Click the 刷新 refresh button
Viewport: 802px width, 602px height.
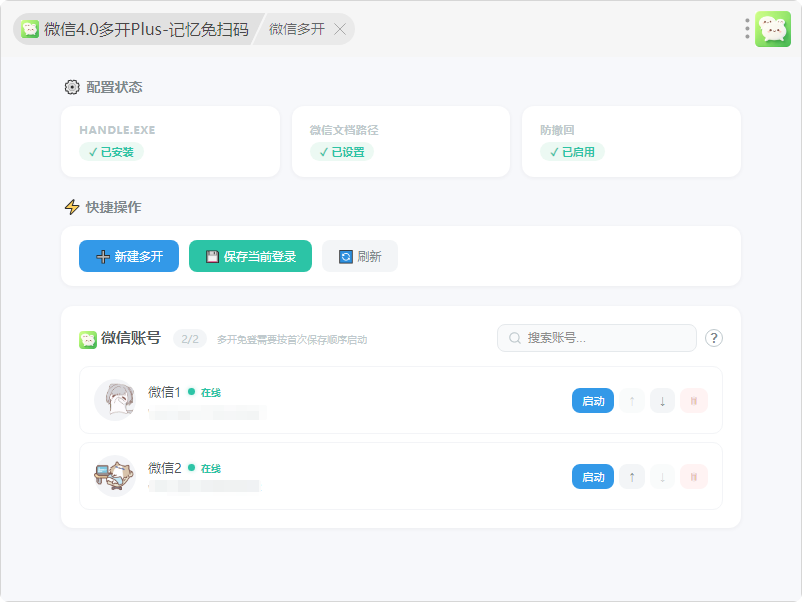tap(360, 256)
